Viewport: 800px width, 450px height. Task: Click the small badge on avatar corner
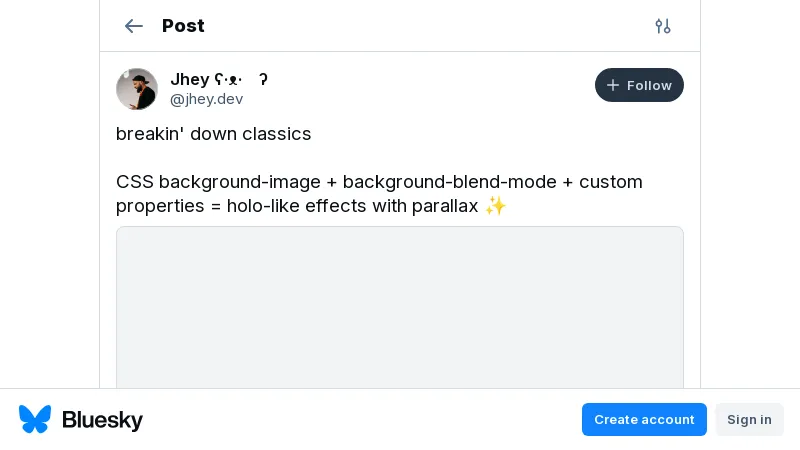(x=124, y=74)
